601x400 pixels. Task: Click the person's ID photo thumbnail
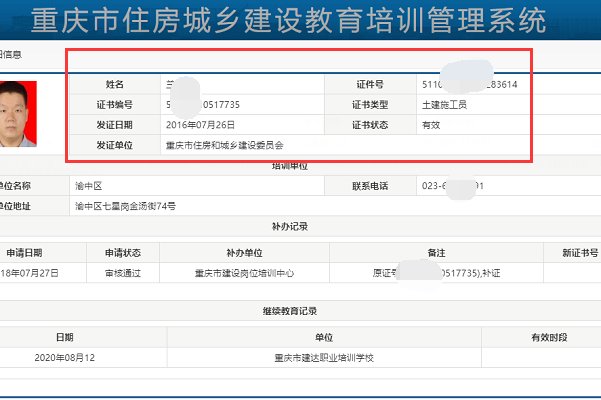point(18,114)
